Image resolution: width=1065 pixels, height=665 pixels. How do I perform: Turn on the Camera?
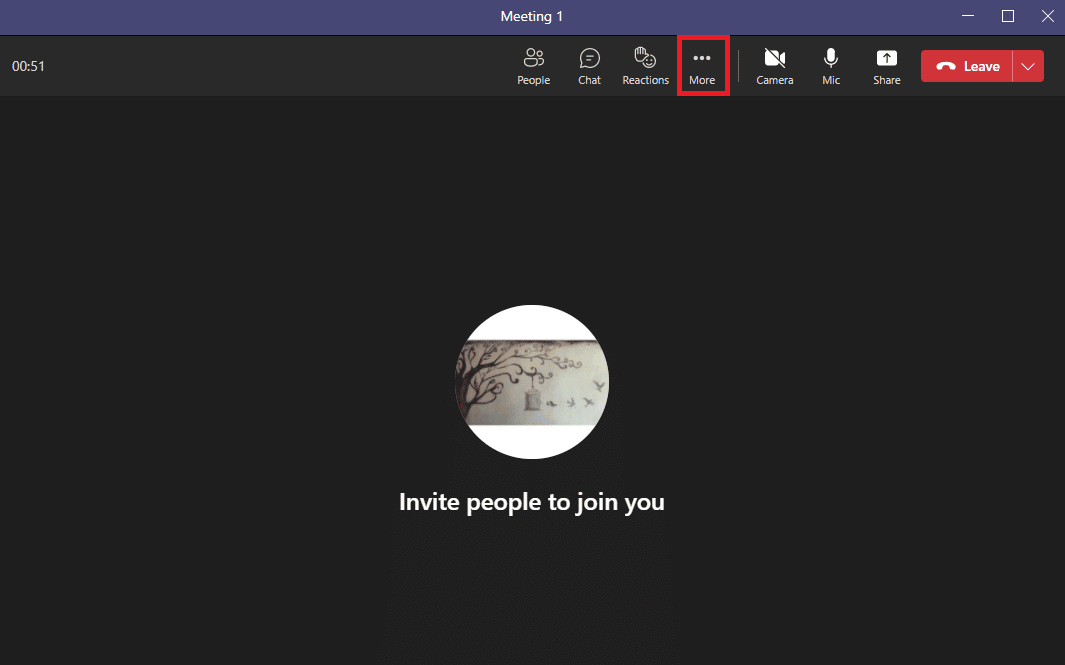click(x=774, y=66)
